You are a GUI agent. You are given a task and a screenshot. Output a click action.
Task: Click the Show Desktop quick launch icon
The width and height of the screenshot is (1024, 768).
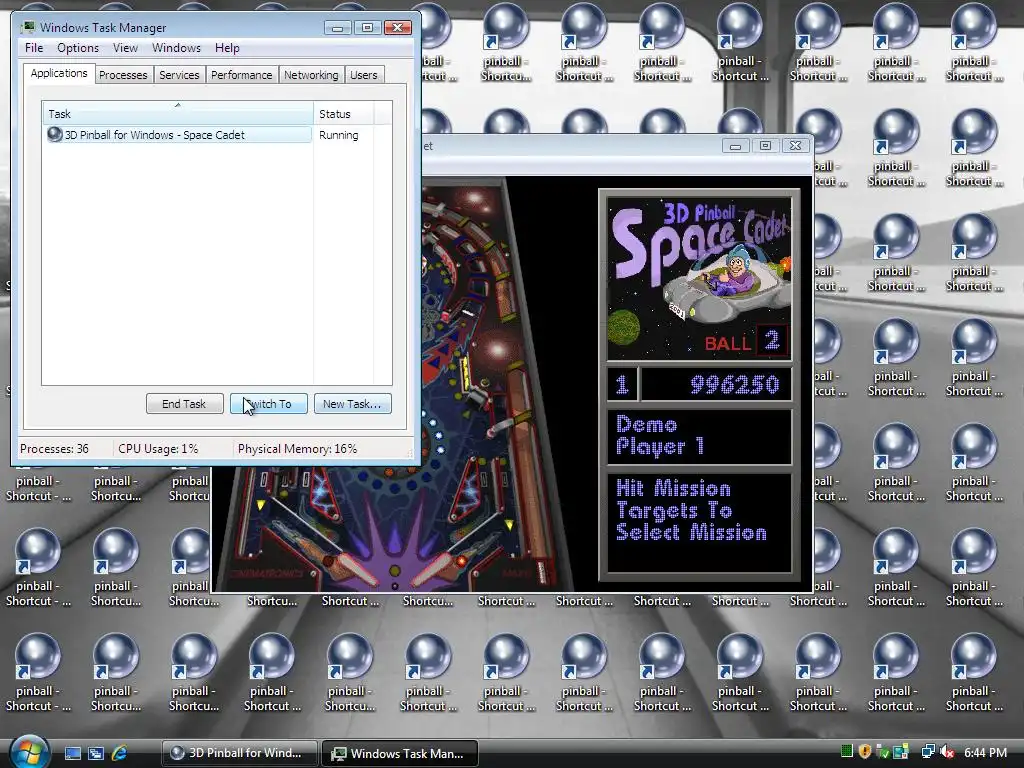pos(72,754)
